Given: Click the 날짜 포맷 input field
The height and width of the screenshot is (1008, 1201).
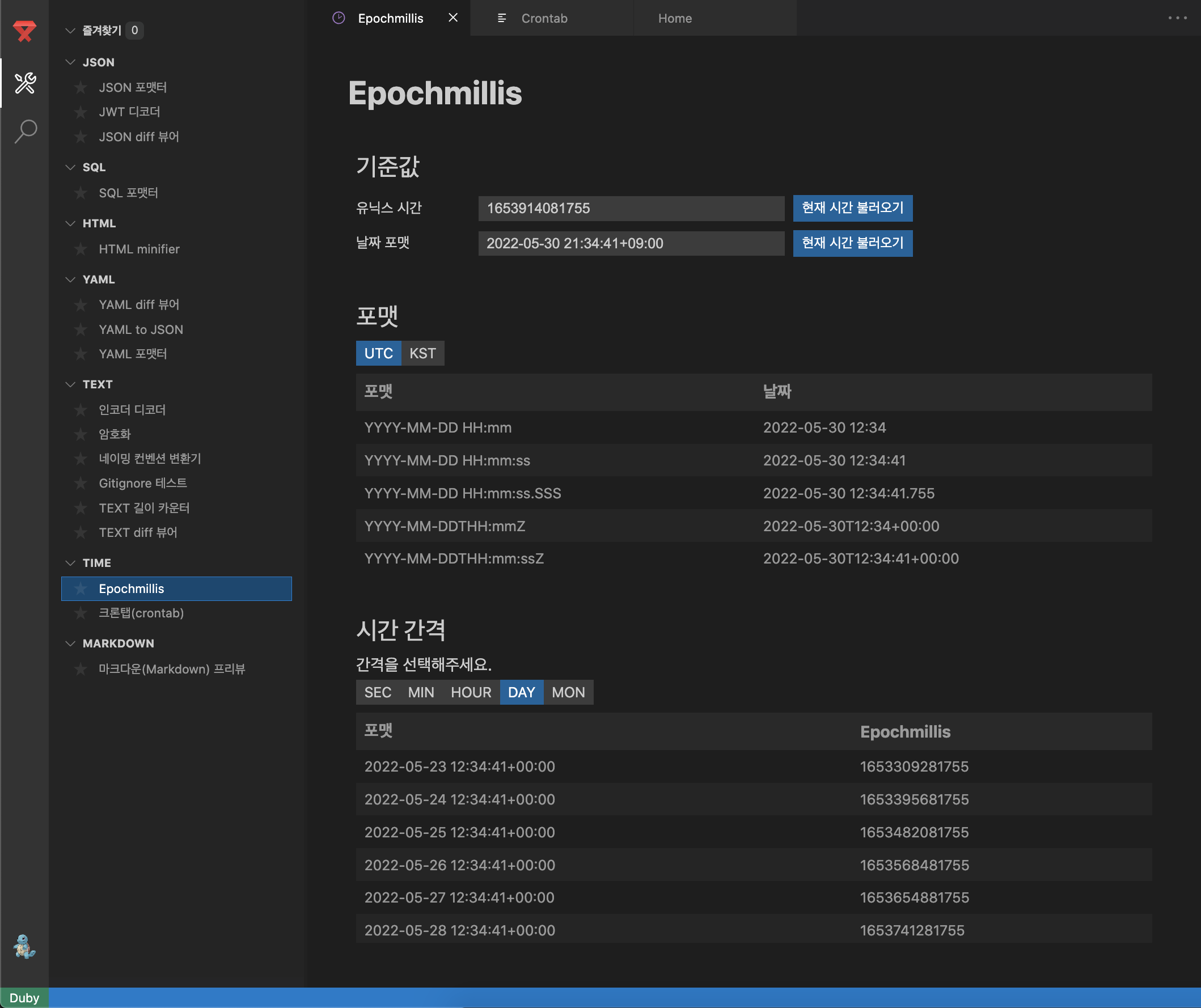Looking at the screenshot, I should point(630,244).
